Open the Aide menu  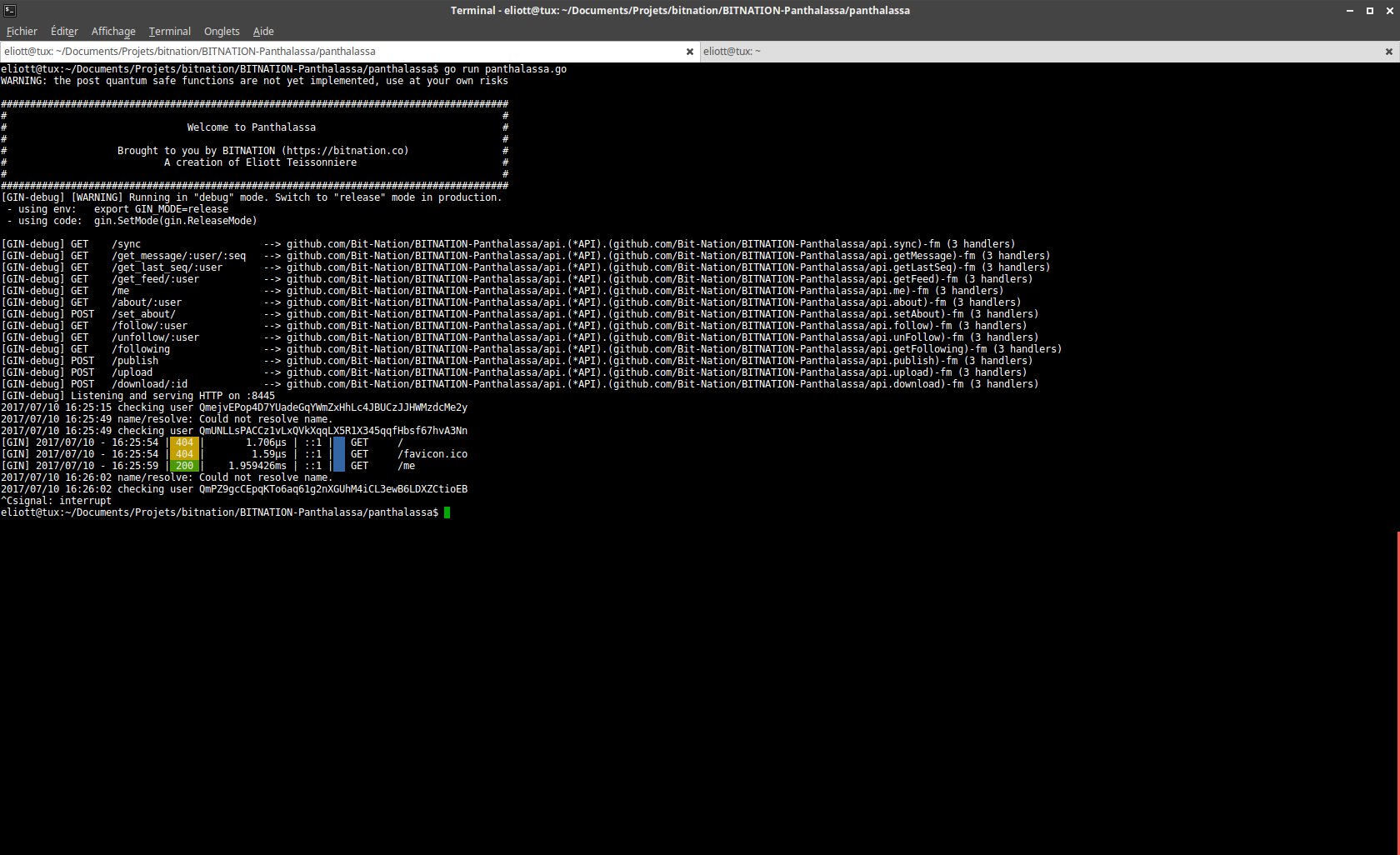point(263,31)
